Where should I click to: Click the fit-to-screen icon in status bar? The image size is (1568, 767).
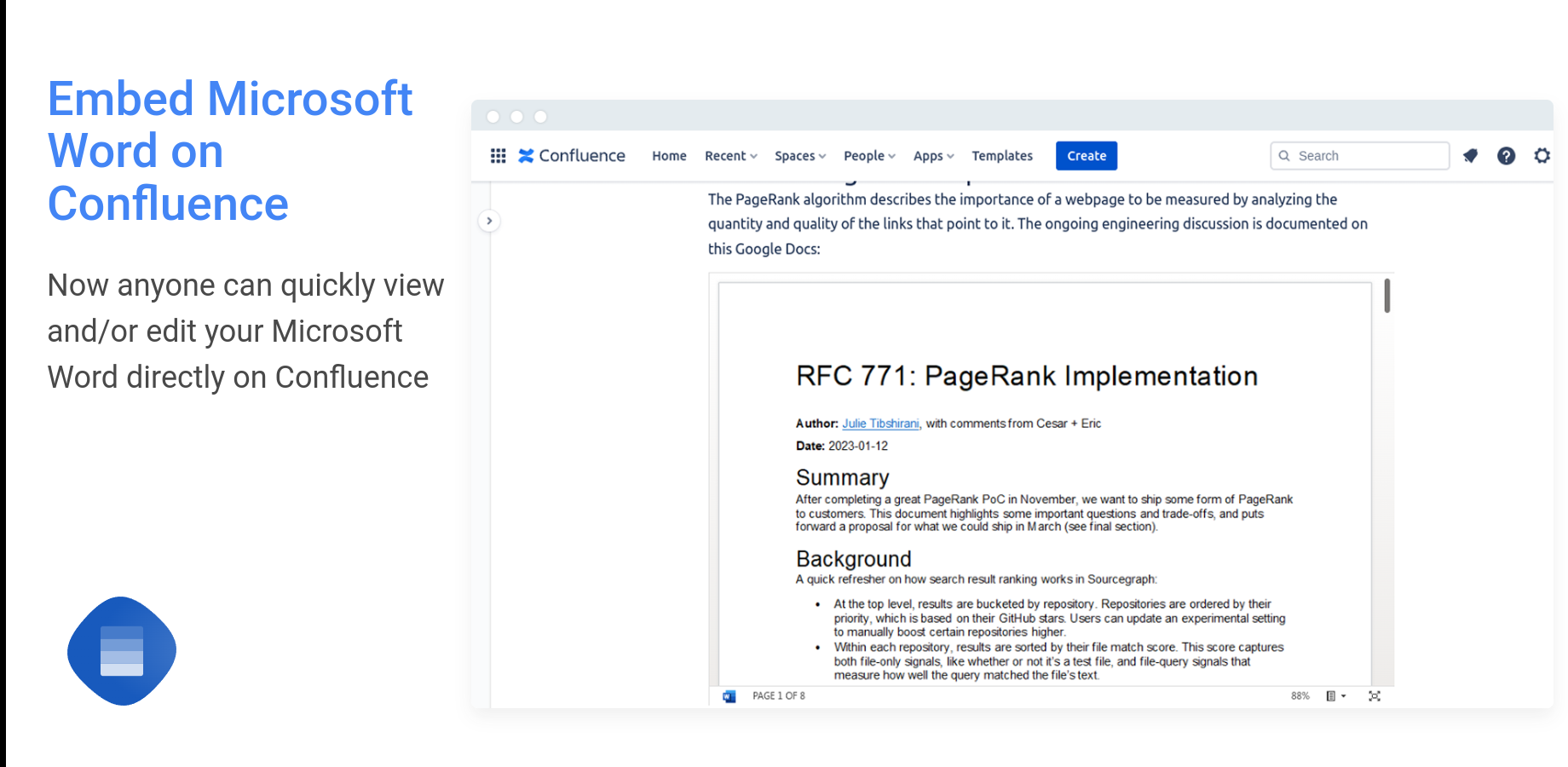(x=1375, y=696)
